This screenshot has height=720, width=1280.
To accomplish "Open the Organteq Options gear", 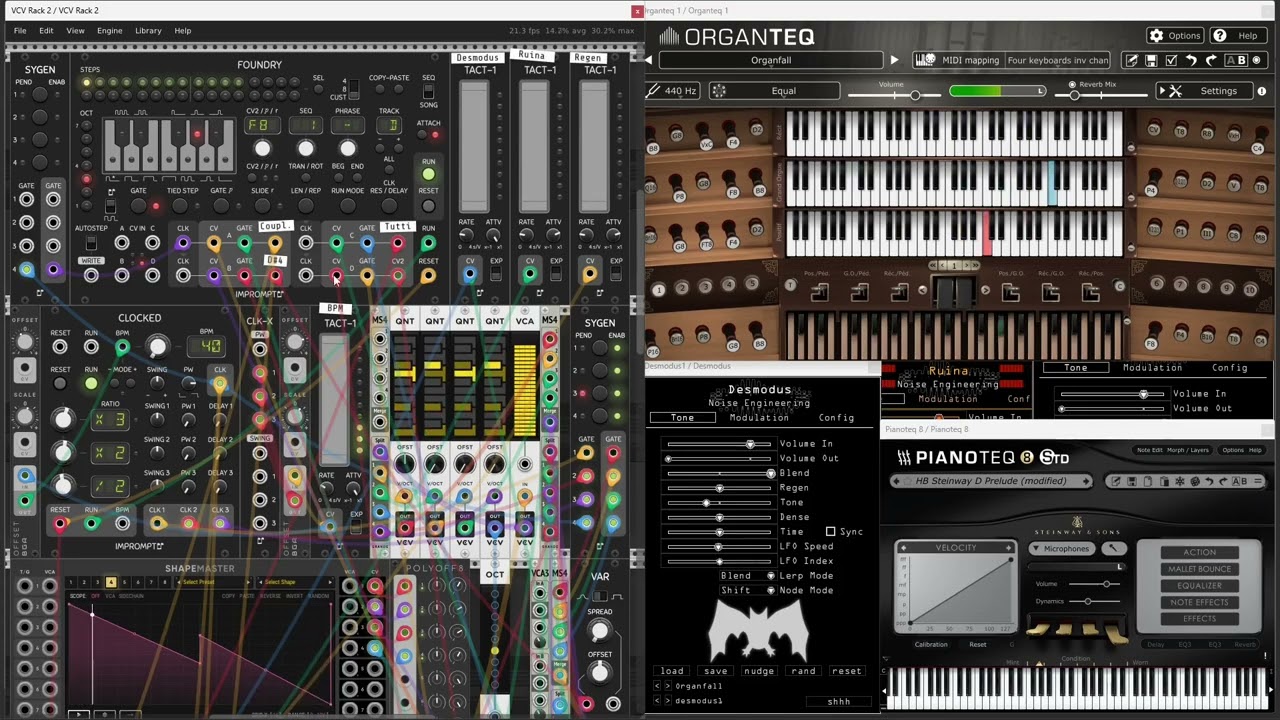I will click(x=1157, y=36).
